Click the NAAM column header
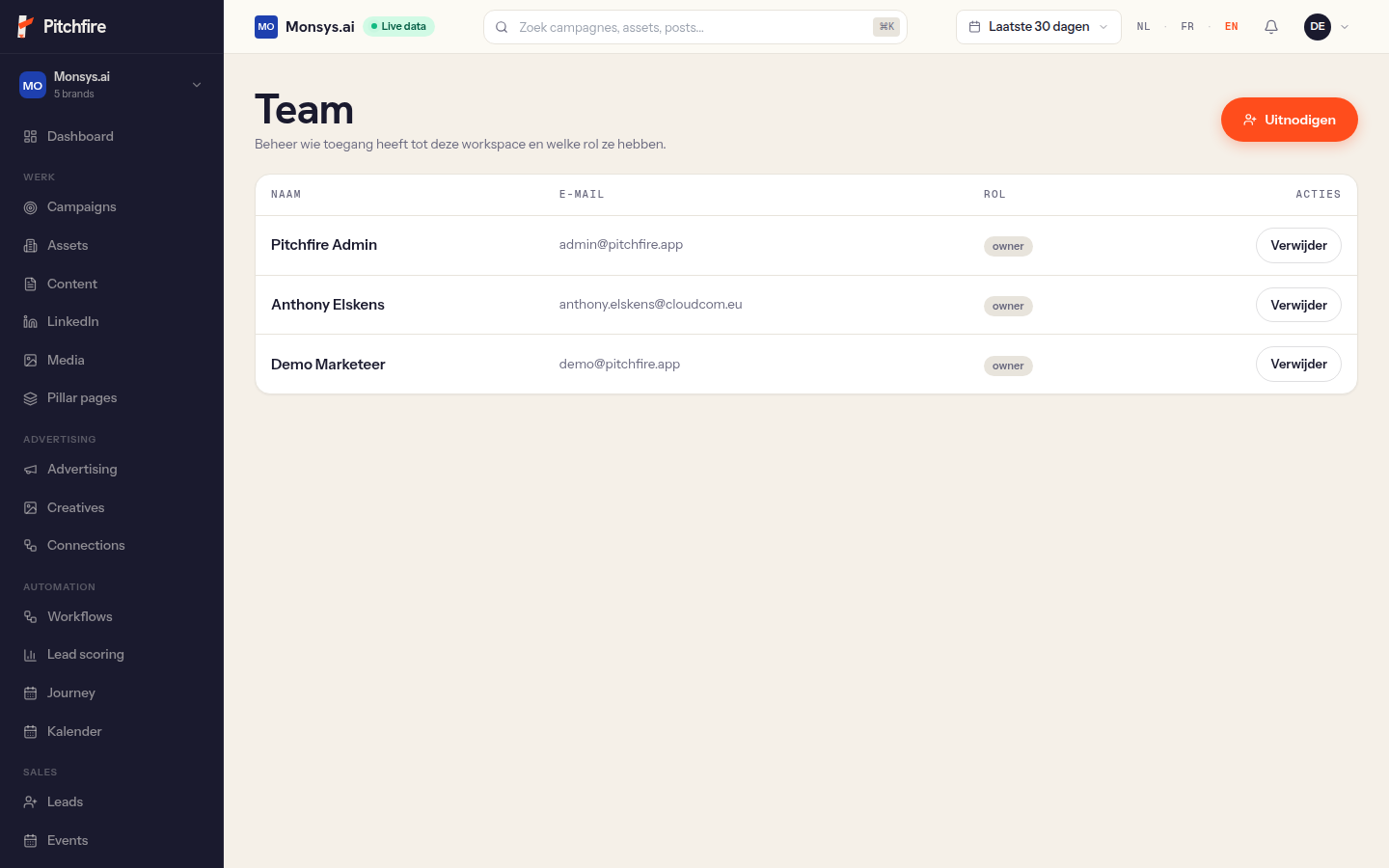Image resolution: width=1389 pixels, height=868 pixels. pos(286,195)
